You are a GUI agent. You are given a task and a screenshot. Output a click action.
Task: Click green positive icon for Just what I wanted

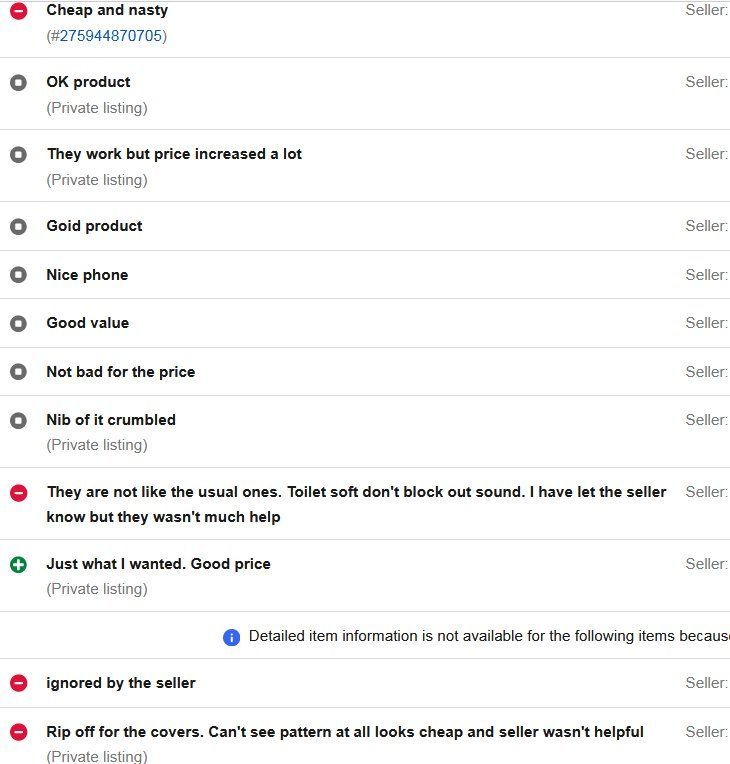tap(19, 565)
